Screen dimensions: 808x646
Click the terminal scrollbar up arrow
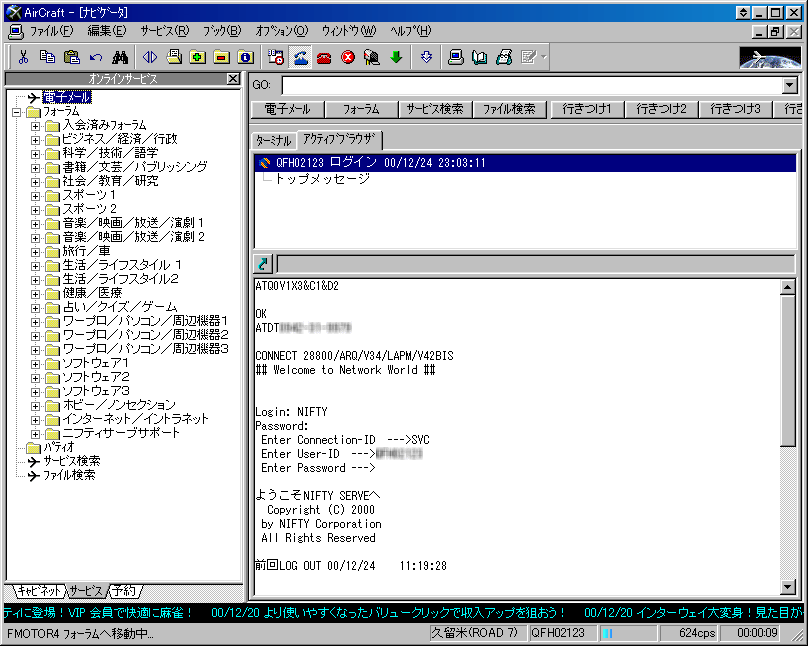(787, 287)
